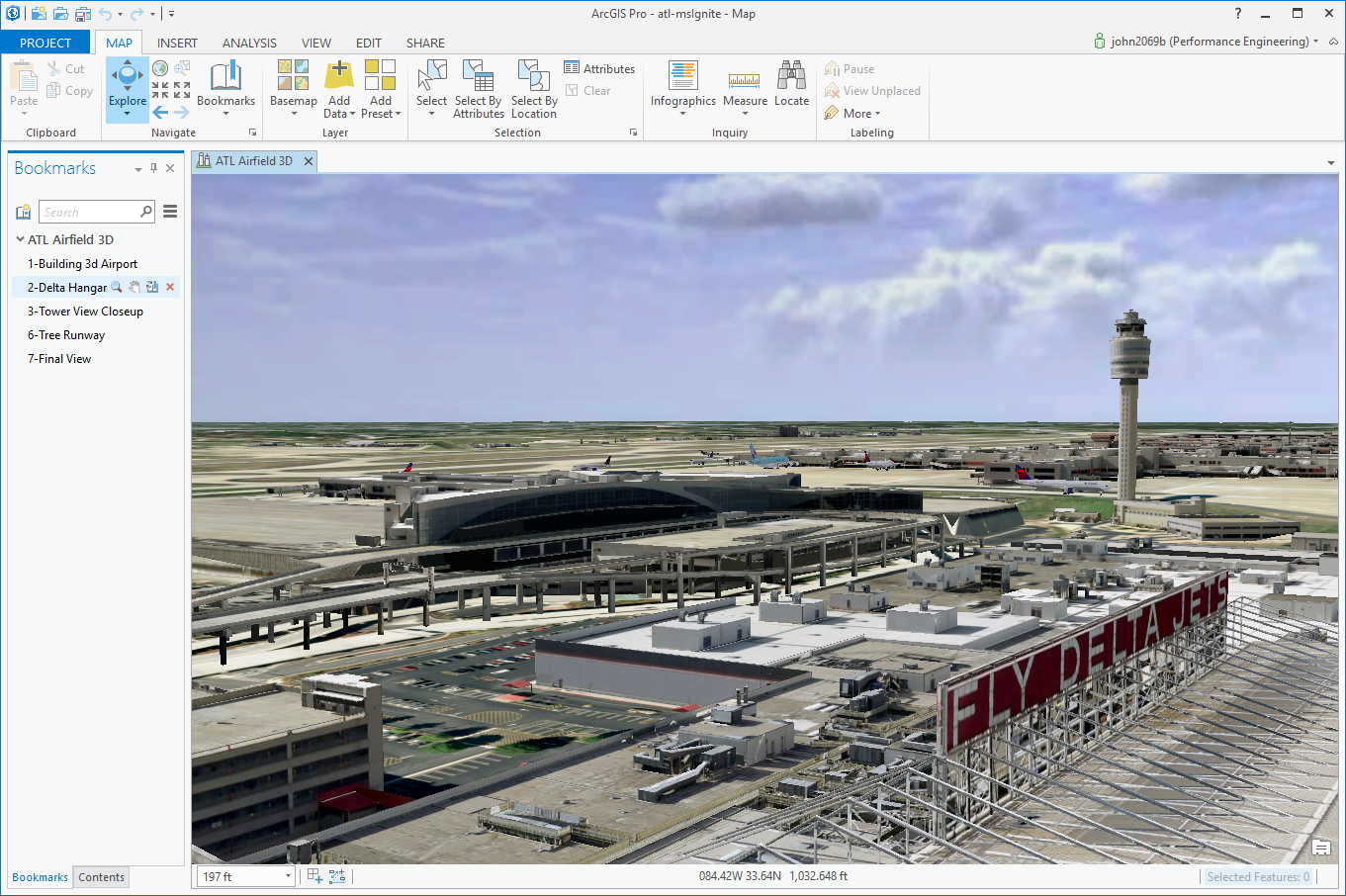
Task: Activate the Select tool
Action: pyautogui.click(x=431, y=87)
